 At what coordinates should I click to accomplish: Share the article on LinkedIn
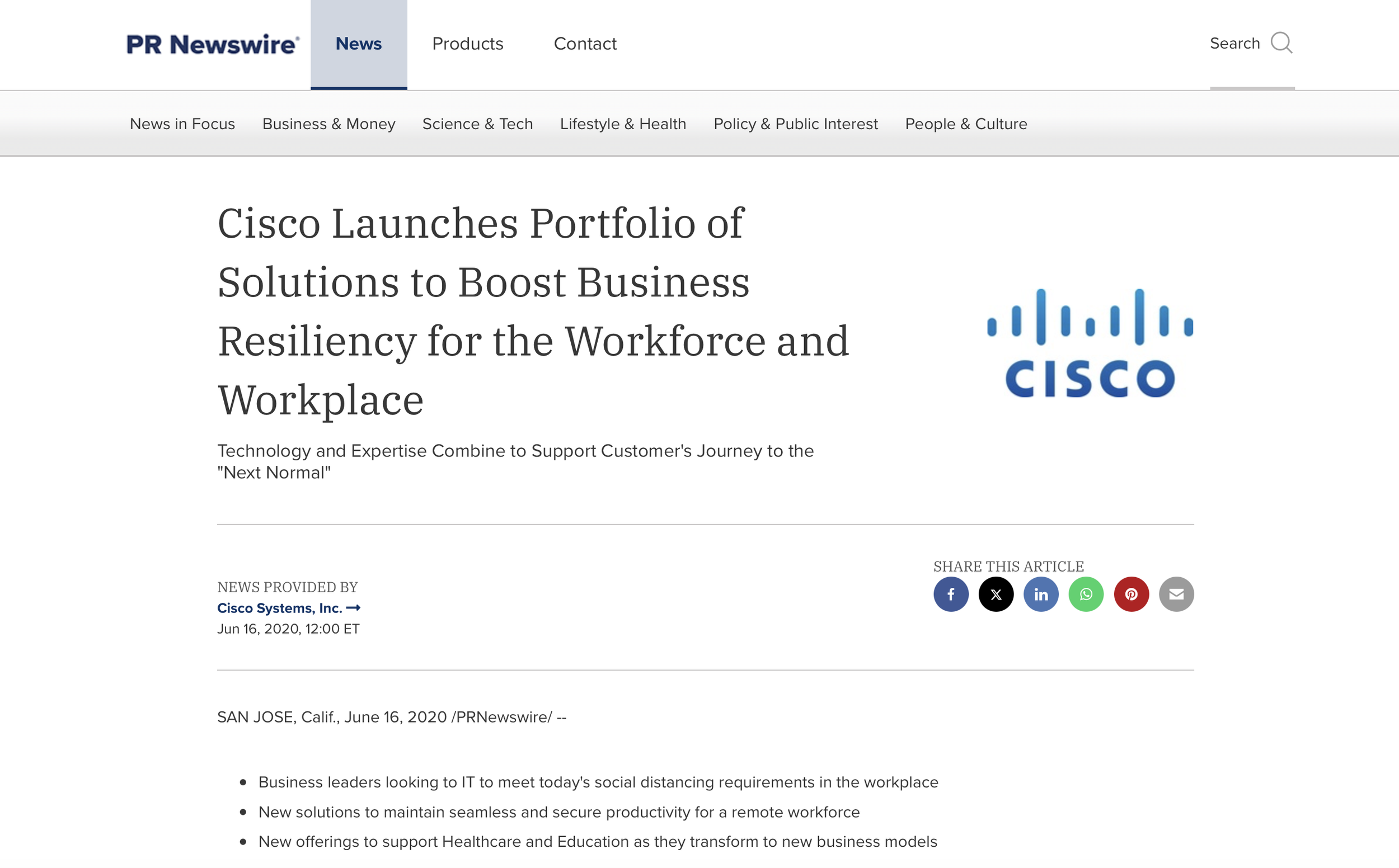pos(1041,594)
